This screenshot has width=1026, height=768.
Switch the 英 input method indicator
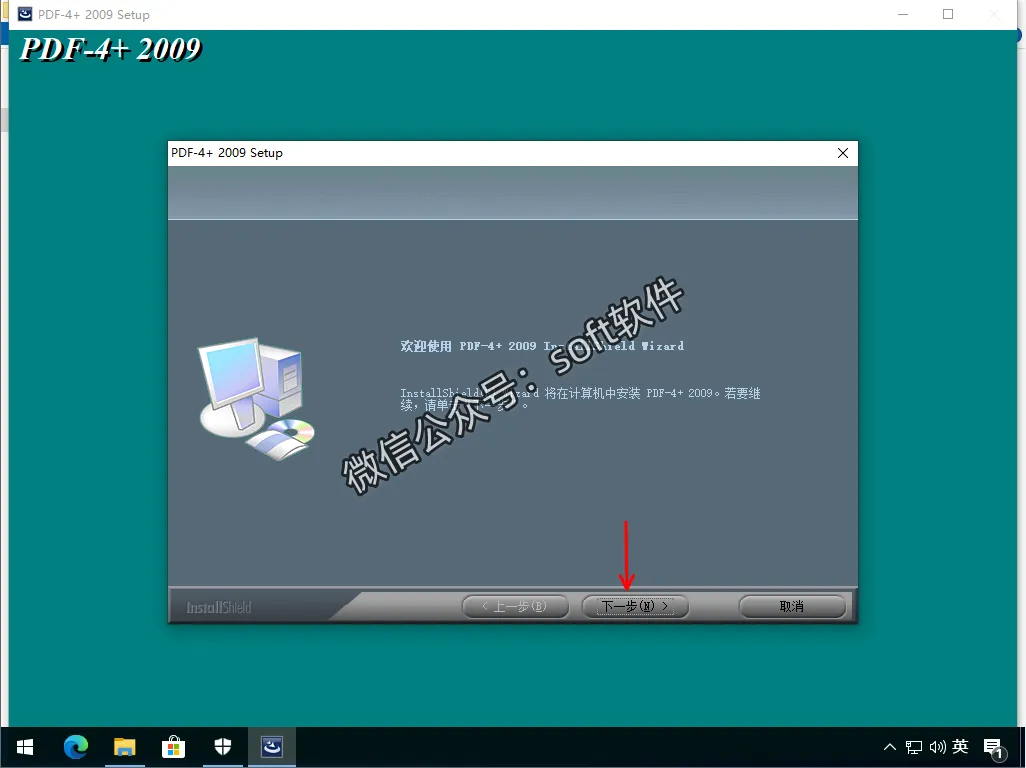[960, 746]
